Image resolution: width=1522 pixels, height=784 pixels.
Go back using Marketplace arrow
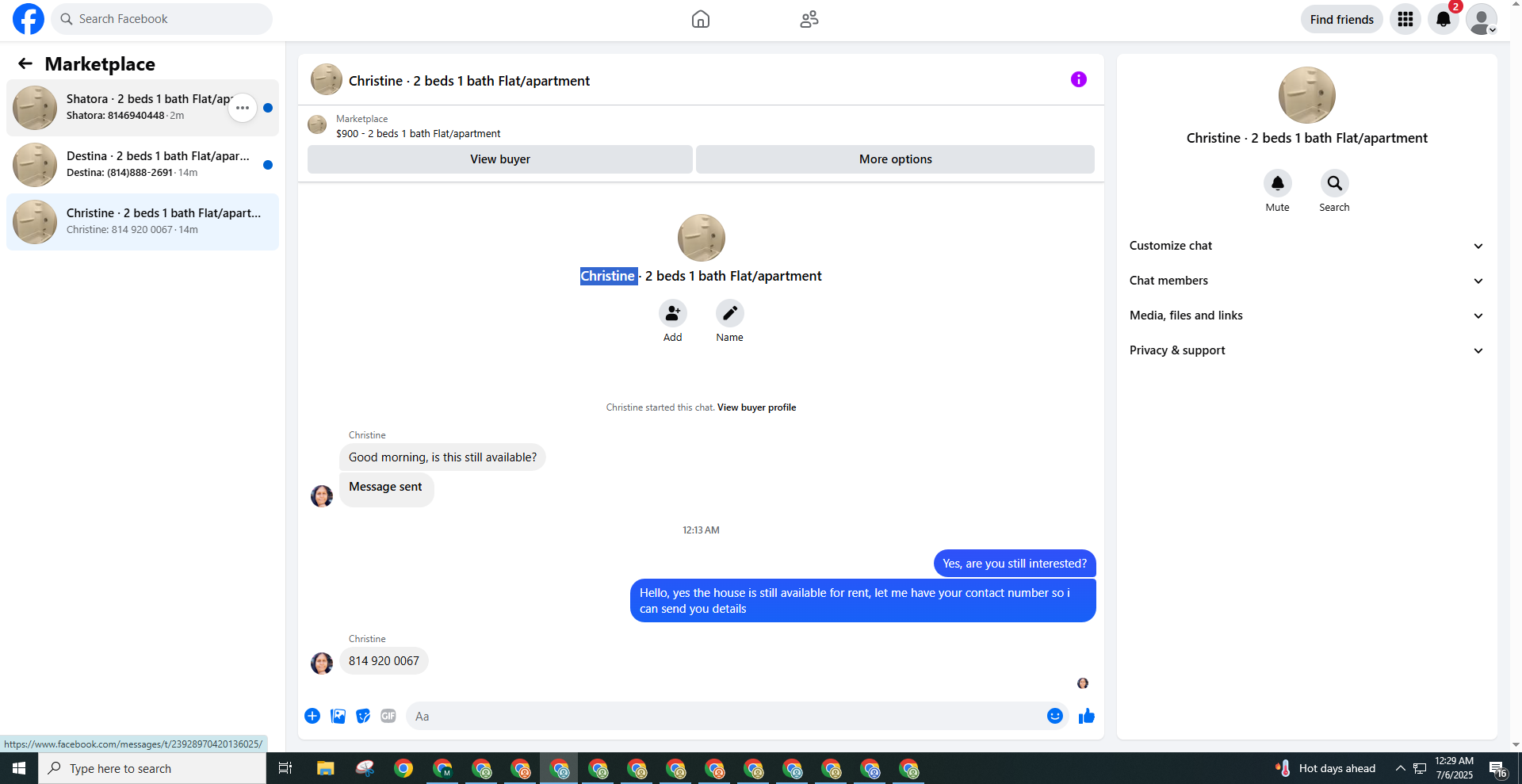pyautogui.click(x=25, y=63)
